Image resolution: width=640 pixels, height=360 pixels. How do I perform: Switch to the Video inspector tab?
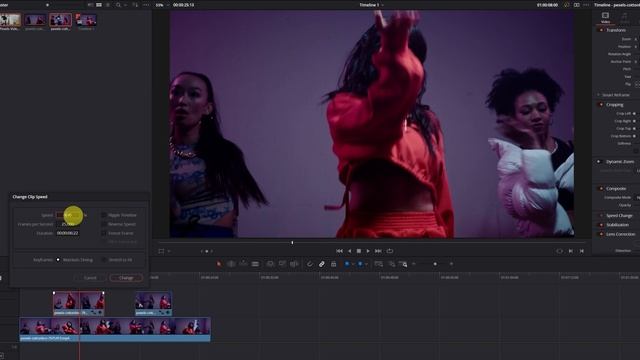[605, 18]
